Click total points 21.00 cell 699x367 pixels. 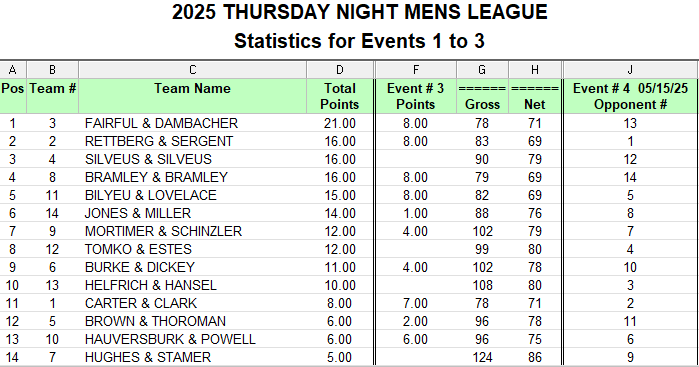pos(340,123)
